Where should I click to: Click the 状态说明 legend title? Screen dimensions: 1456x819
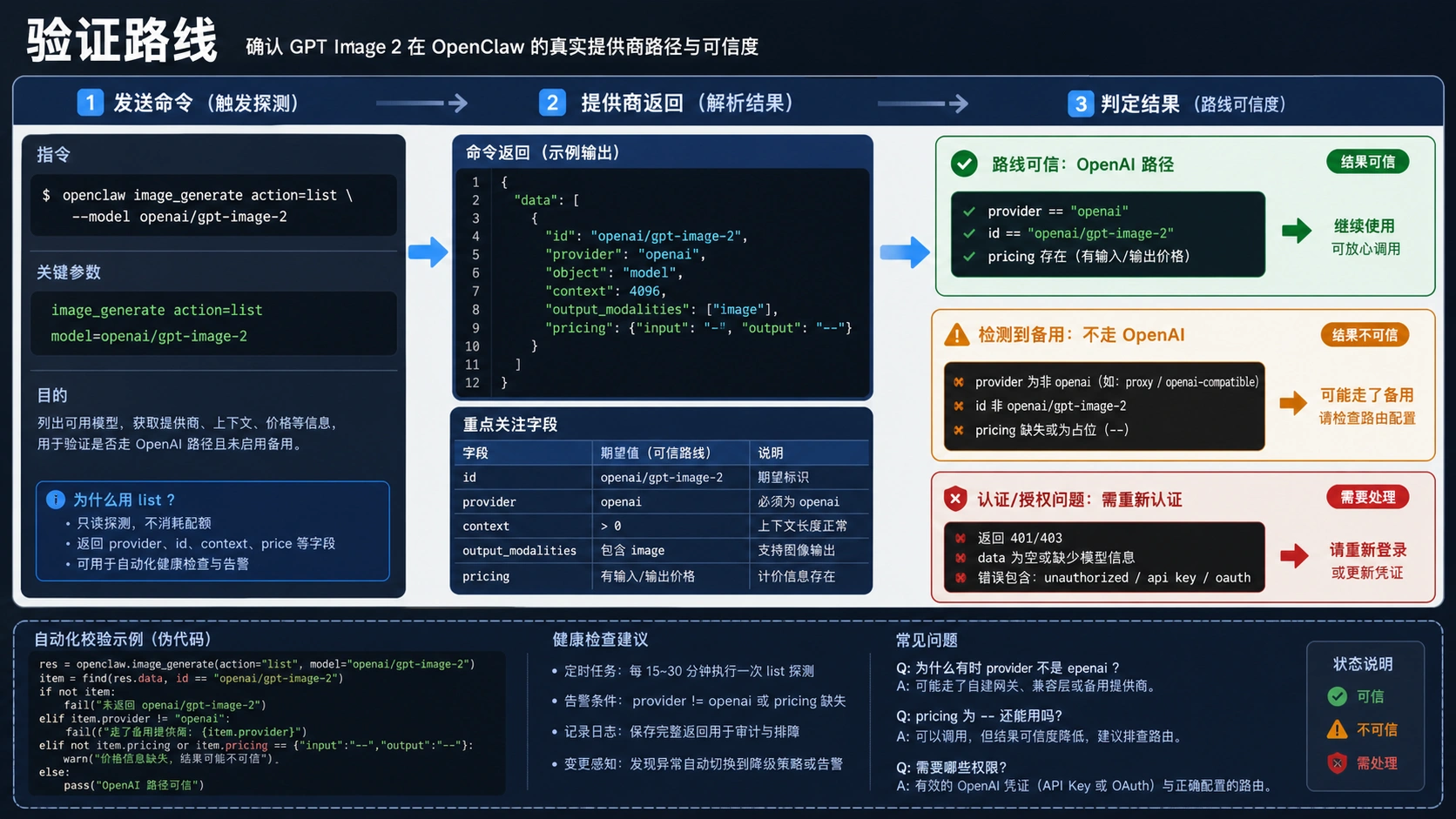pyautogui.click(x=1363, y=664)
